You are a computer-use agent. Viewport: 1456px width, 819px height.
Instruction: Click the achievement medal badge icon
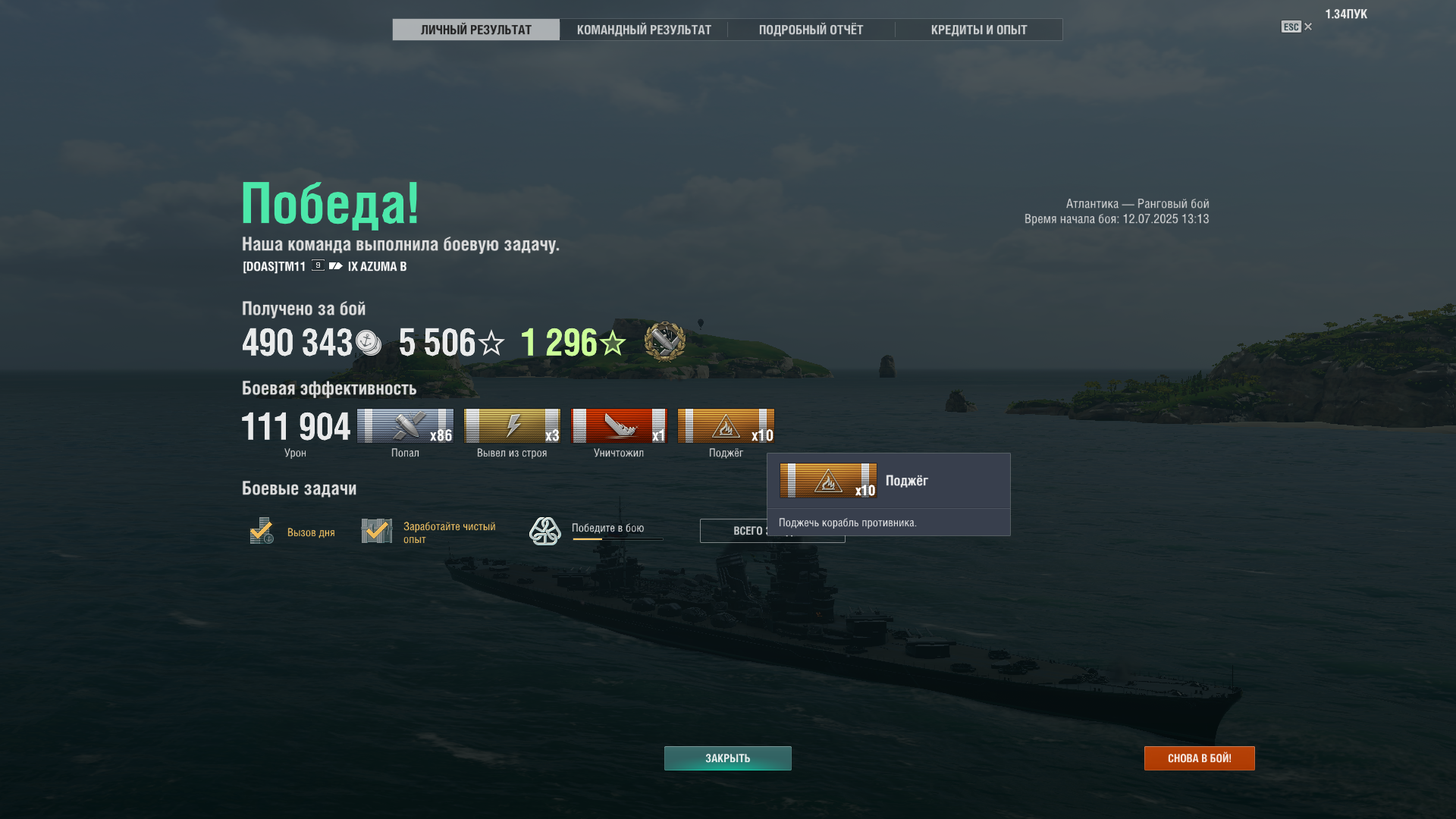coord(665,342)
